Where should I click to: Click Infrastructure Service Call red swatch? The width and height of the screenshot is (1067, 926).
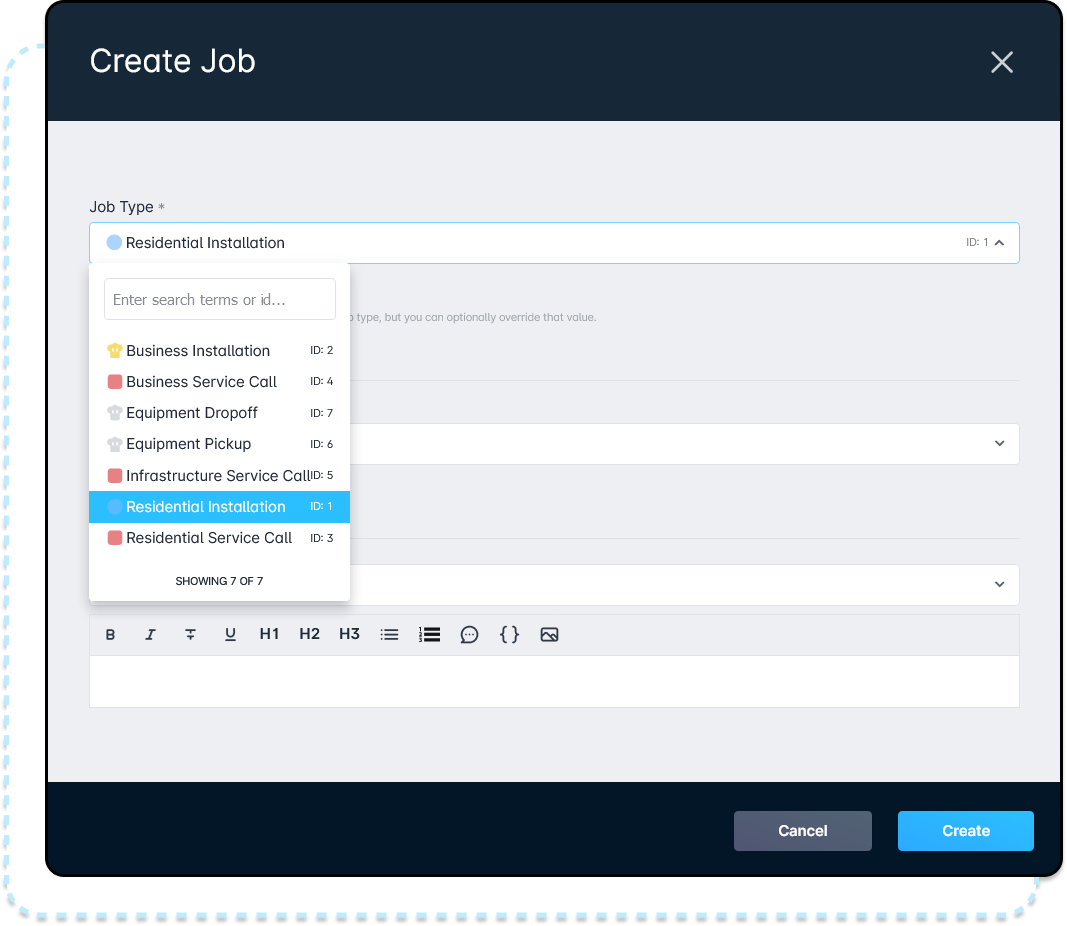click(115, 476)
